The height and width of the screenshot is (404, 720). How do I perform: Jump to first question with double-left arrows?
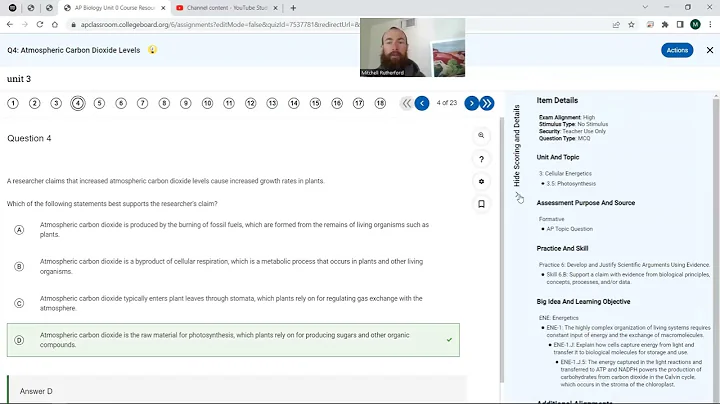coord(406,103)
